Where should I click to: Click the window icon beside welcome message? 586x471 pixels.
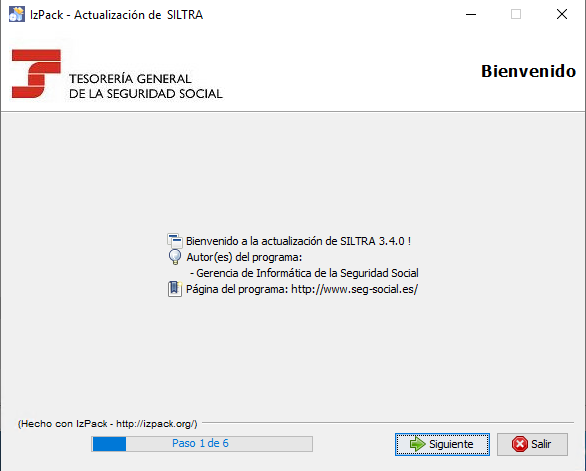click(175, 240)
